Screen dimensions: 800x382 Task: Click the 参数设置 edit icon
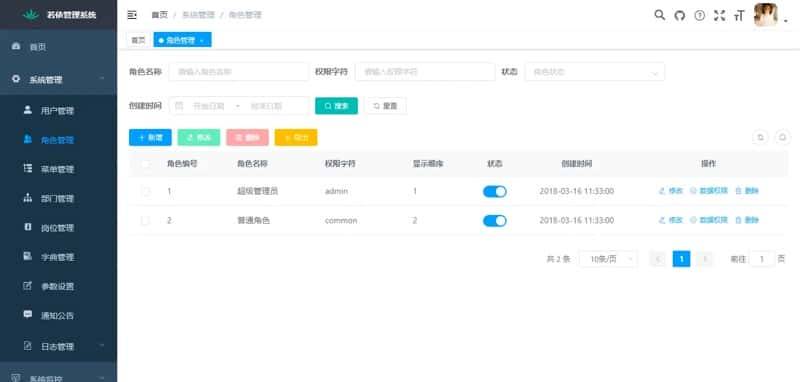click(x=28, y=286)
